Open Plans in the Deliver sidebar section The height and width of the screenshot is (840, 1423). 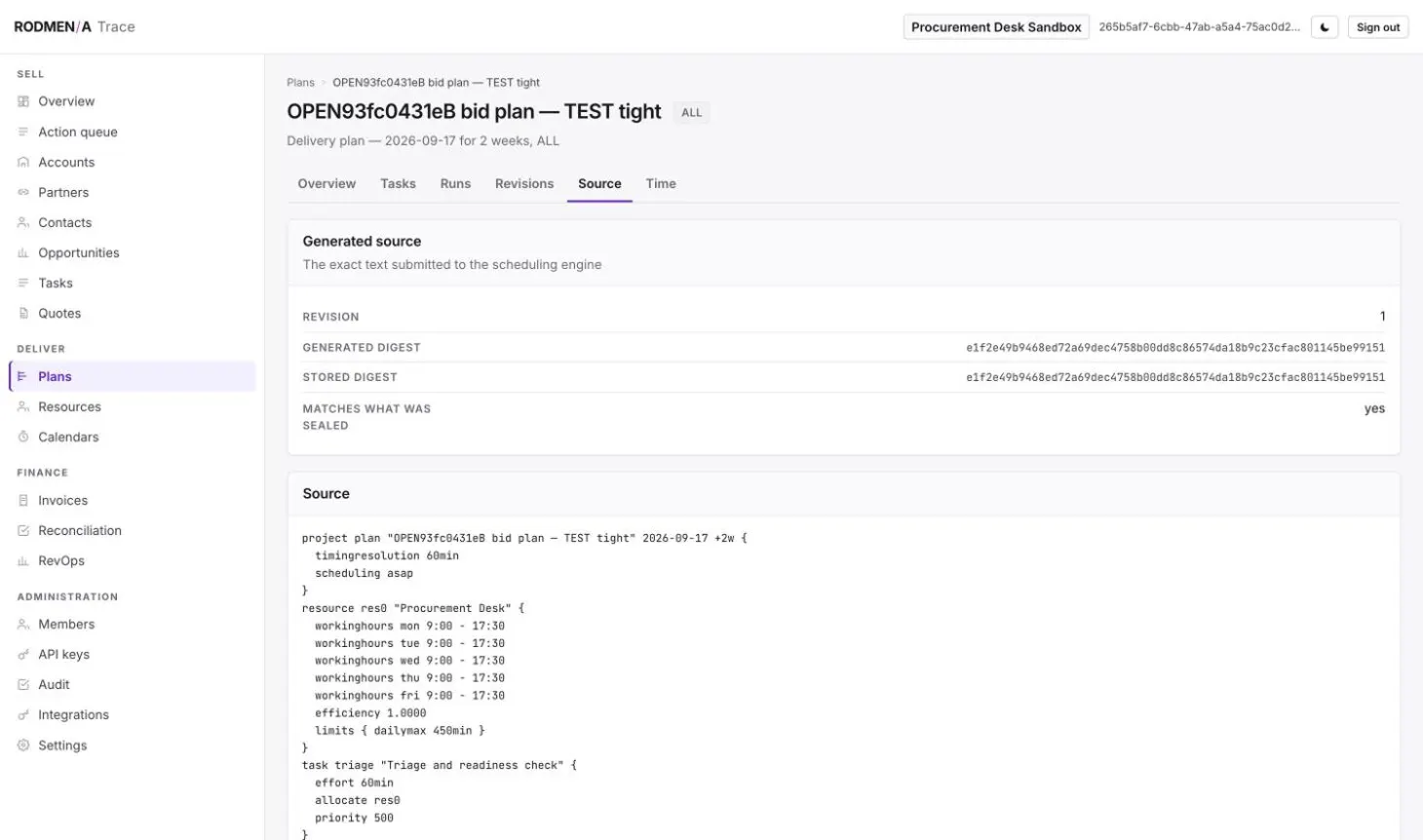tap(133, 376)
